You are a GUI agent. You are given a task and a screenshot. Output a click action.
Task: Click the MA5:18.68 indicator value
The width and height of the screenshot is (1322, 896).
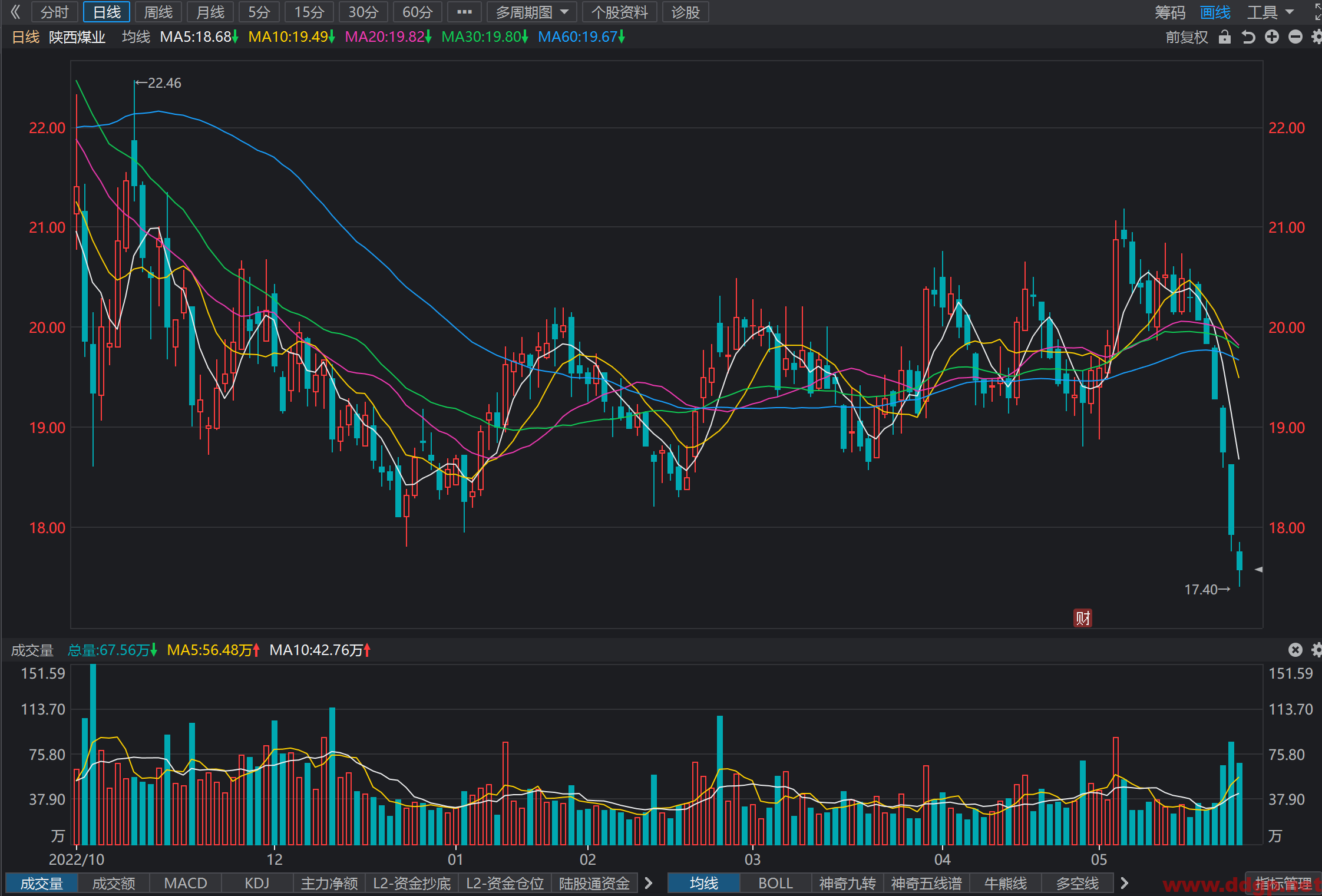[x=199, y=37]
